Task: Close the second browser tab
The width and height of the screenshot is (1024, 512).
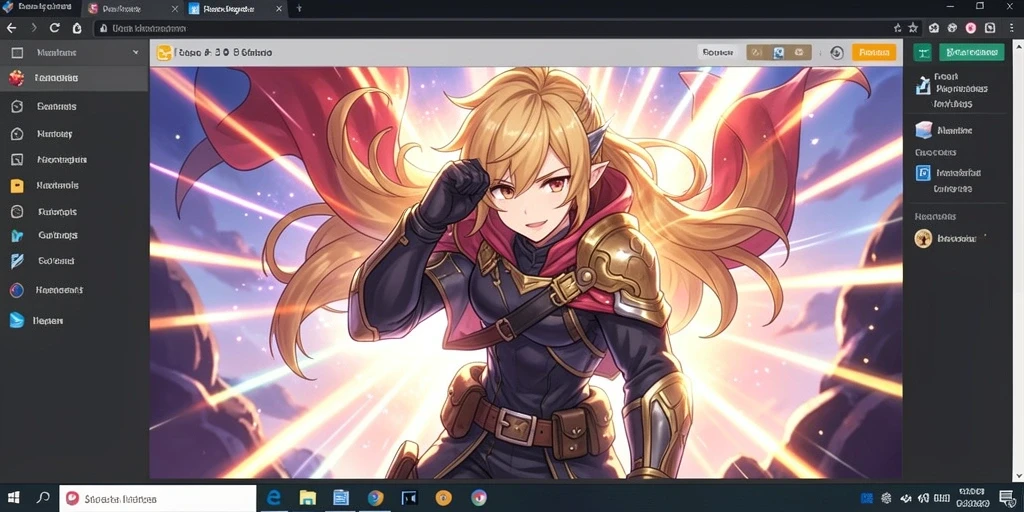Action: pyautogui.click(x=174, y=9)
